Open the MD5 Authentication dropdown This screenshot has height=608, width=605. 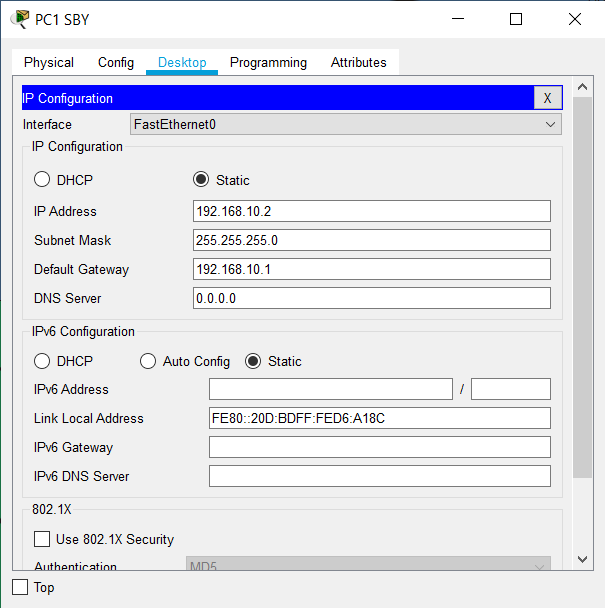pyautogui.click(x=368, y=563)
